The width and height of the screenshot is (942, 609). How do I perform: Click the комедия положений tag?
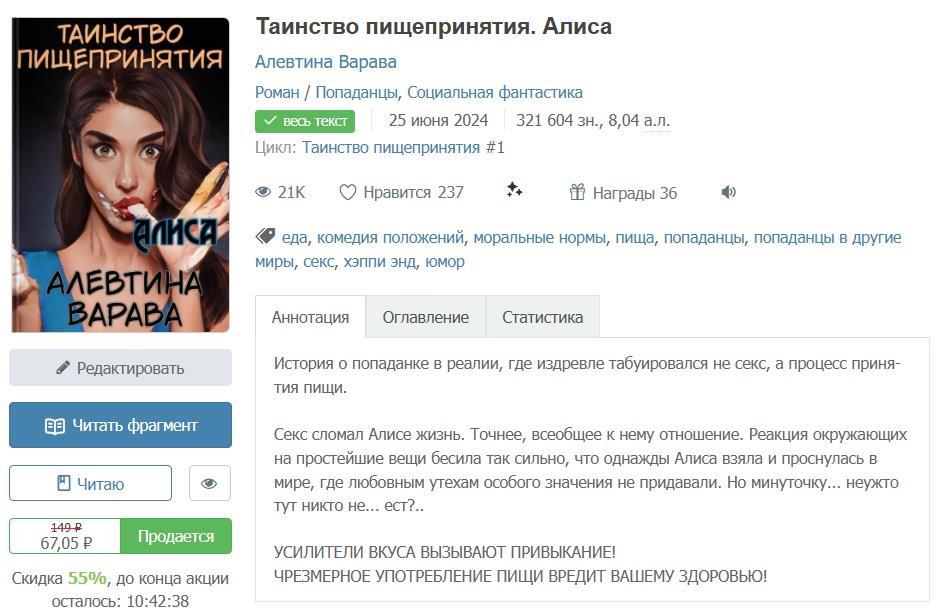390,238
